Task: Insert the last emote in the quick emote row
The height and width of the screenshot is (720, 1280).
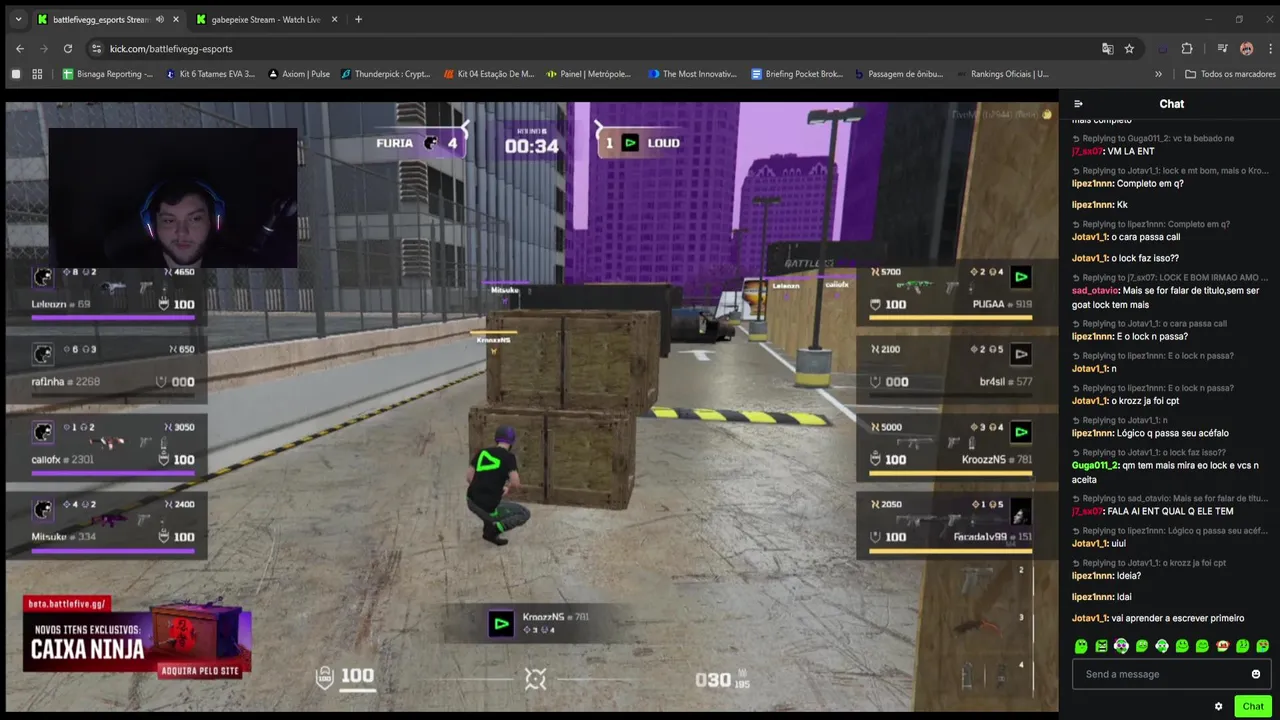Action: [1262, 646]
